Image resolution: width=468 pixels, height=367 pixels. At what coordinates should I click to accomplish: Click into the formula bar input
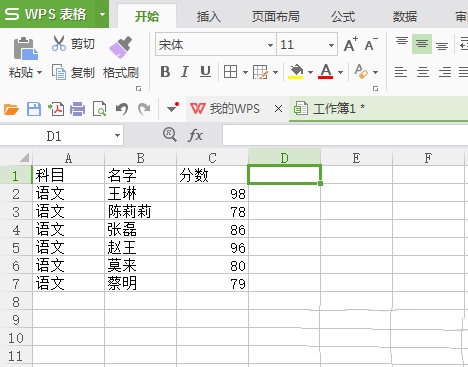pyautogui.click(x=345, y=135)
